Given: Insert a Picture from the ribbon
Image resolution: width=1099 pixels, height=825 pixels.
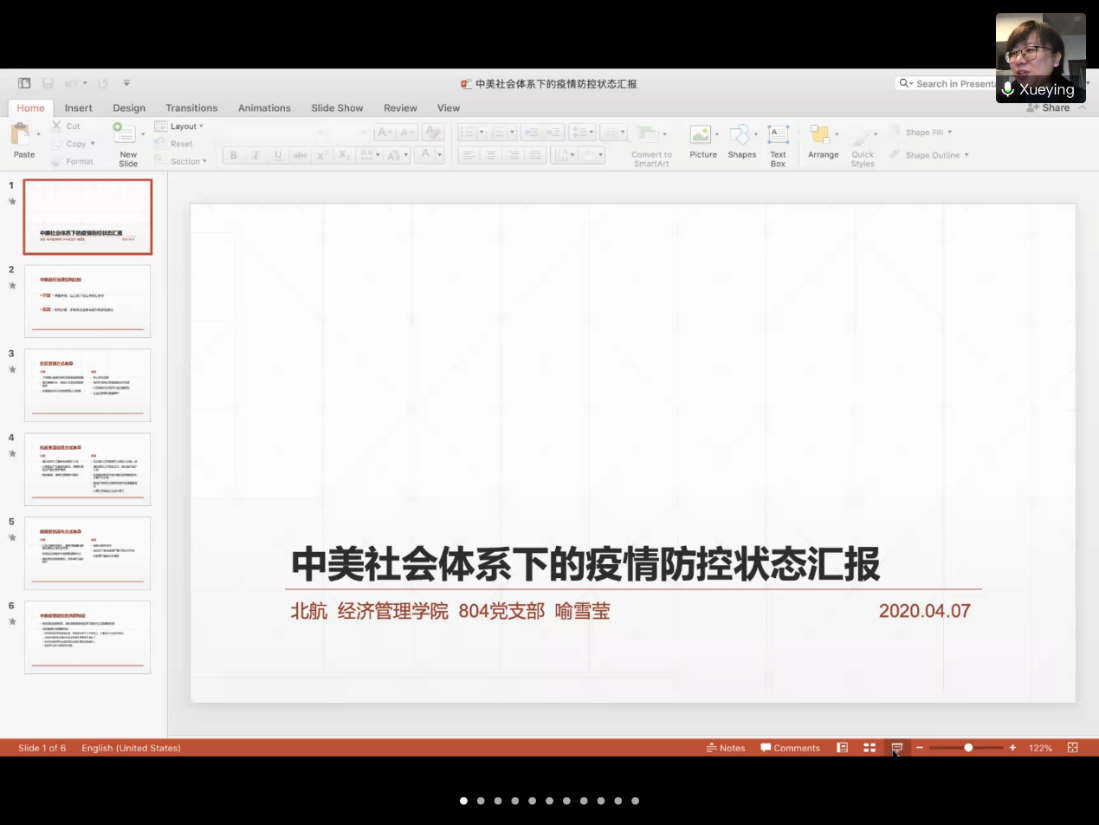Looking at the screenshot, I should click(x=702, y=136).
